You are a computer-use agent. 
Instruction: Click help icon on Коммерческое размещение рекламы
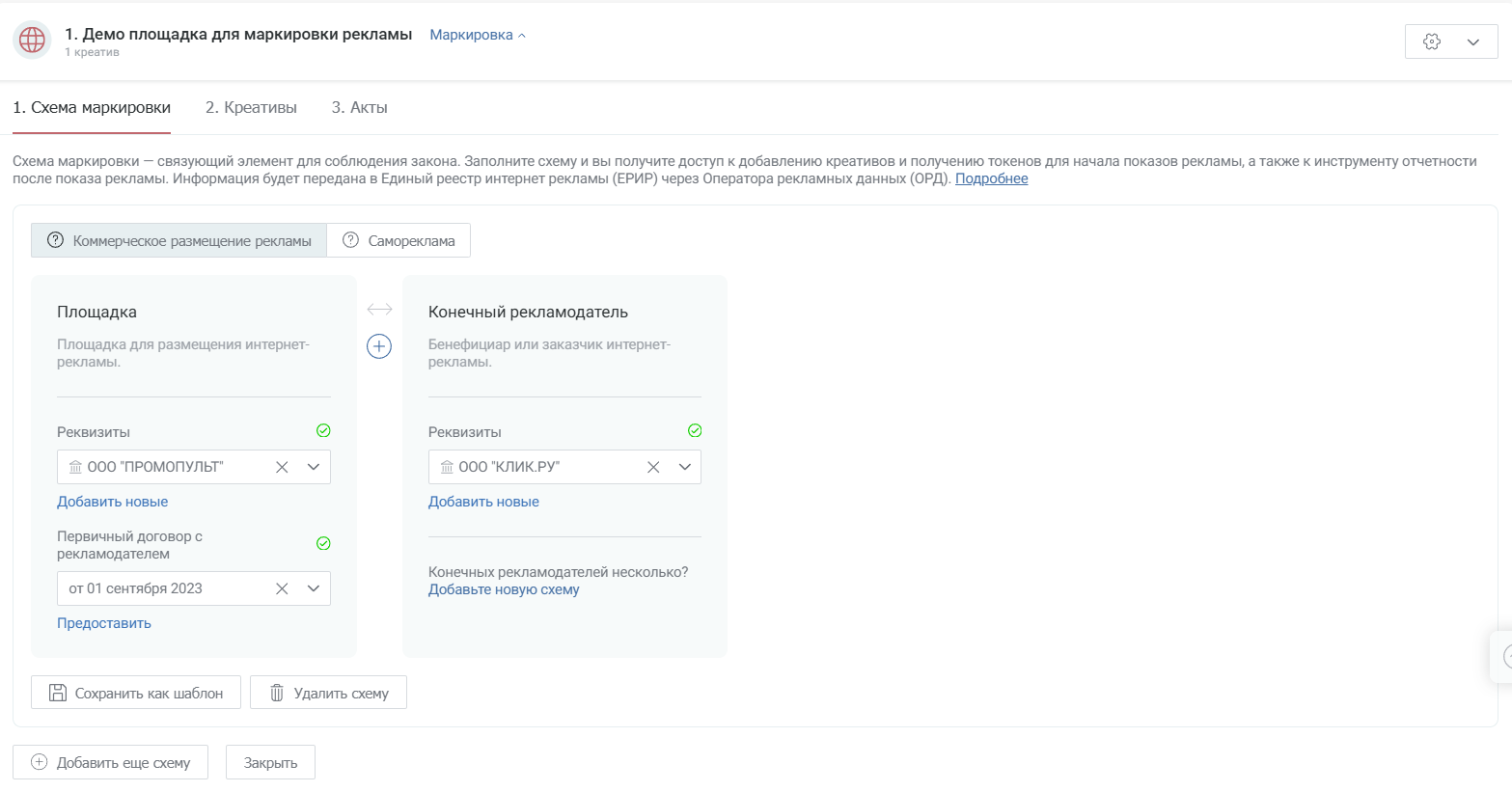pyautogui.click(x=55, y=240)
